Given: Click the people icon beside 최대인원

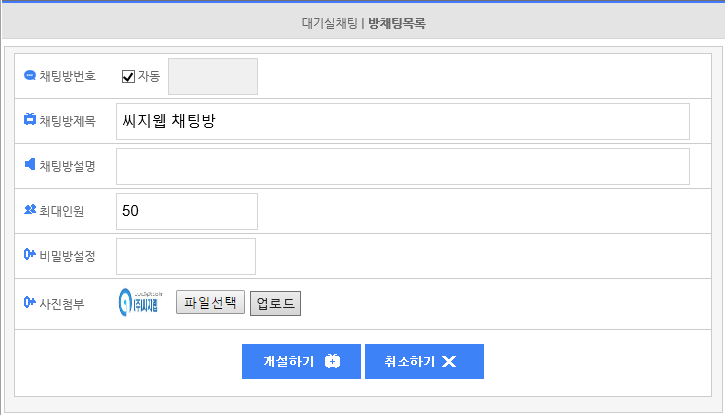Looking at the screenshot, I should [x=30, y=209].
